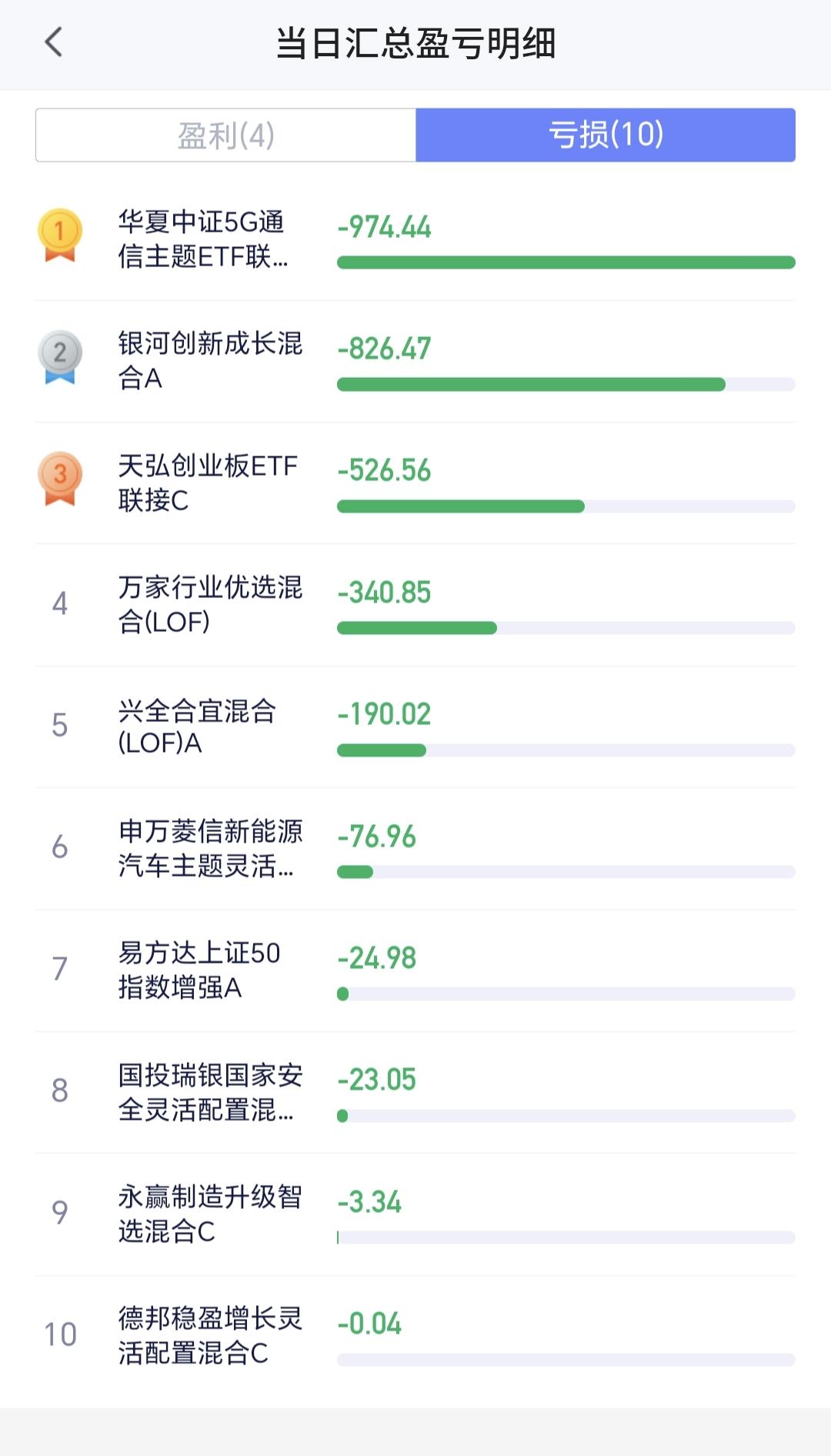Open 银河创新成长混合A fund entry

click(415, 361)
